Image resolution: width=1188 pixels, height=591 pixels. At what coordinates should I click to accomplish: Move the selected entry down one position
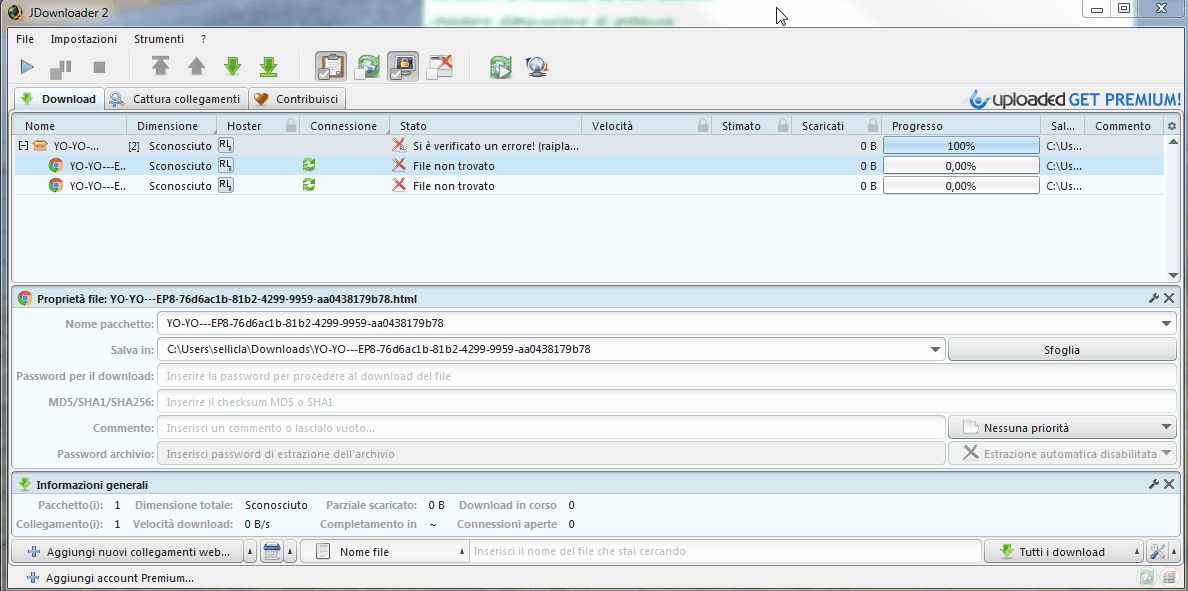point(233,67)
